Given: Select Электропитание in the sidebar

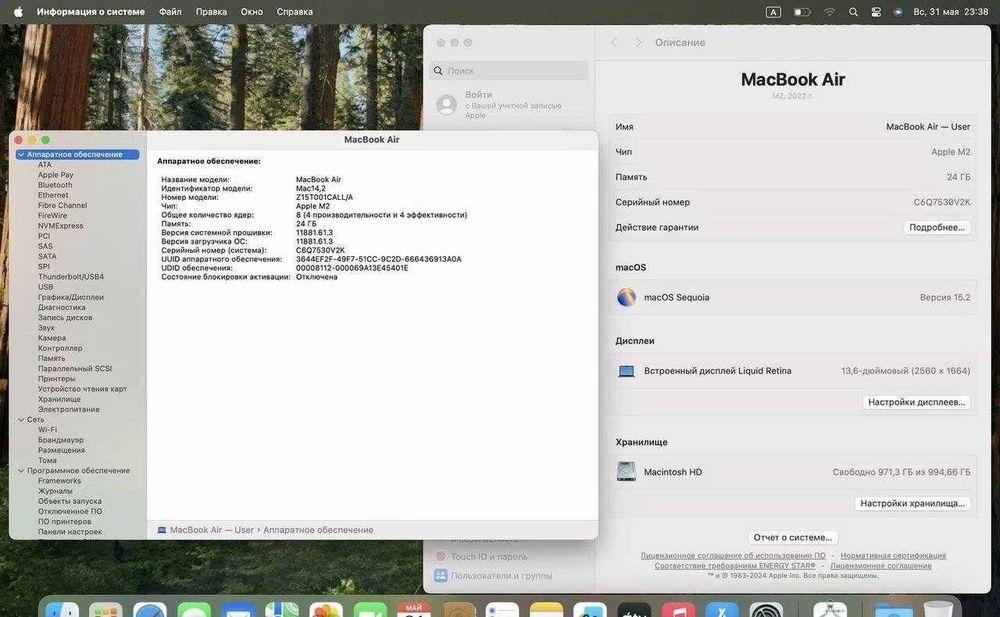Looking at the screenshot, I should point(69,410).
